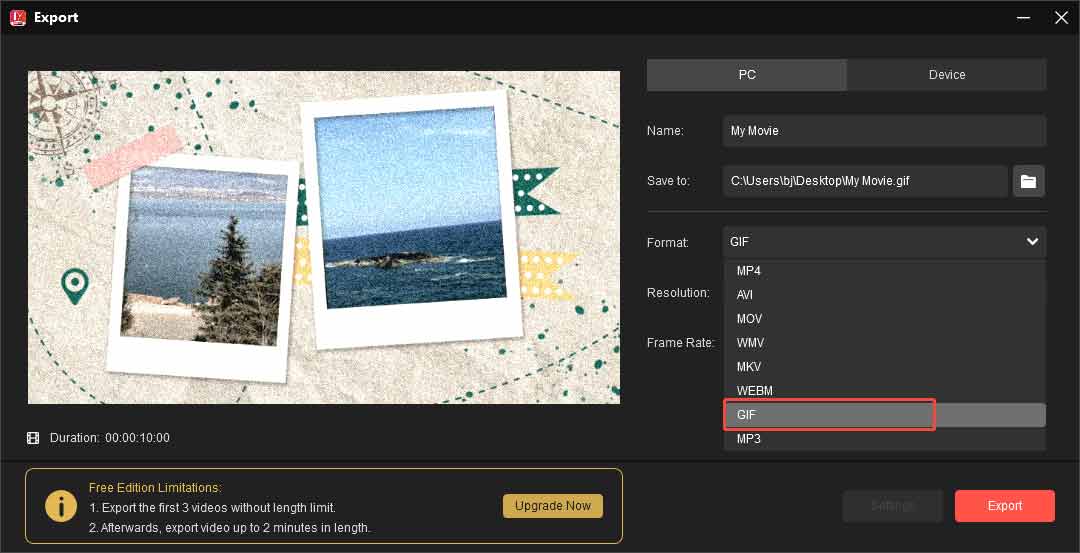The image size is (1080, 553).
Task: Choose MKV format option
Action: 884,367
